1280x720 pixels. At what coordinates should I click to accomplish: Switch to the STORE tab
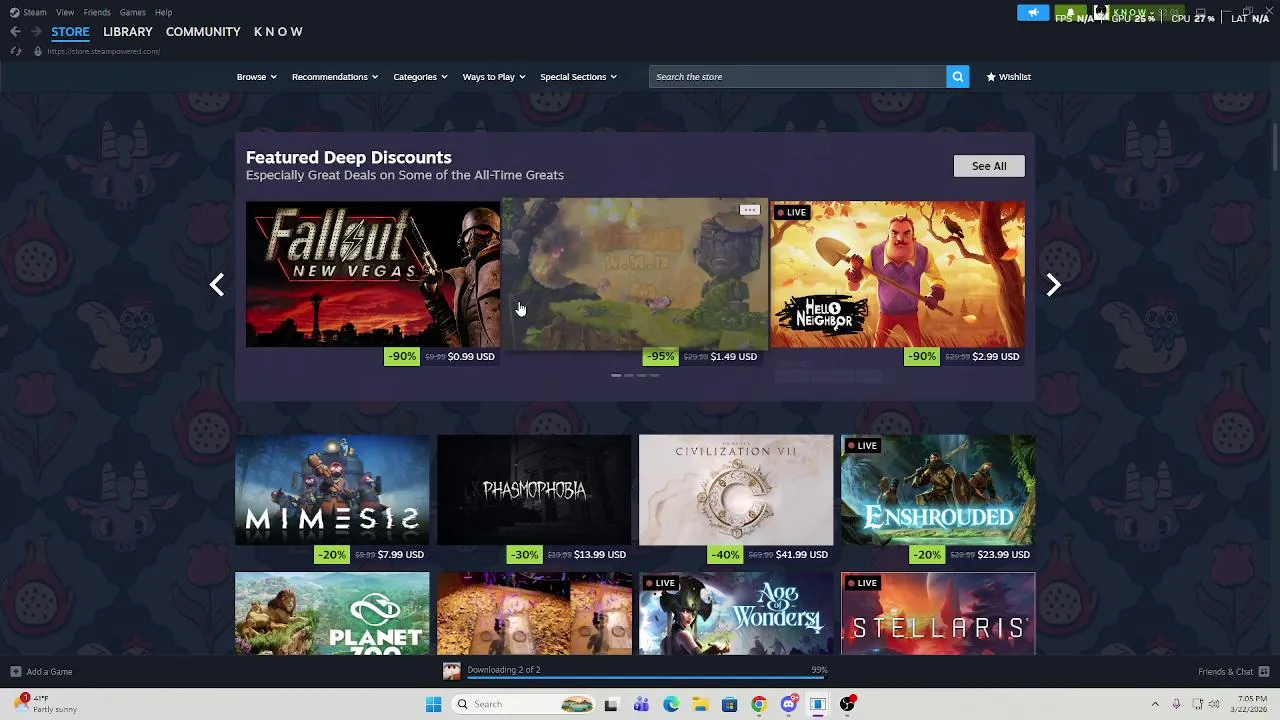coord(70,32)
